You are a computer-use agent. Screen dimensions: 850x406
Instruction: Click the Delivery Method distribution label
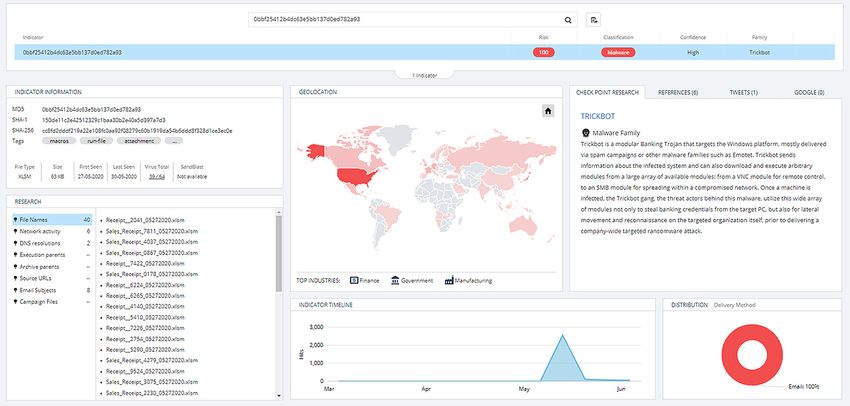click(x=735, y=305)
